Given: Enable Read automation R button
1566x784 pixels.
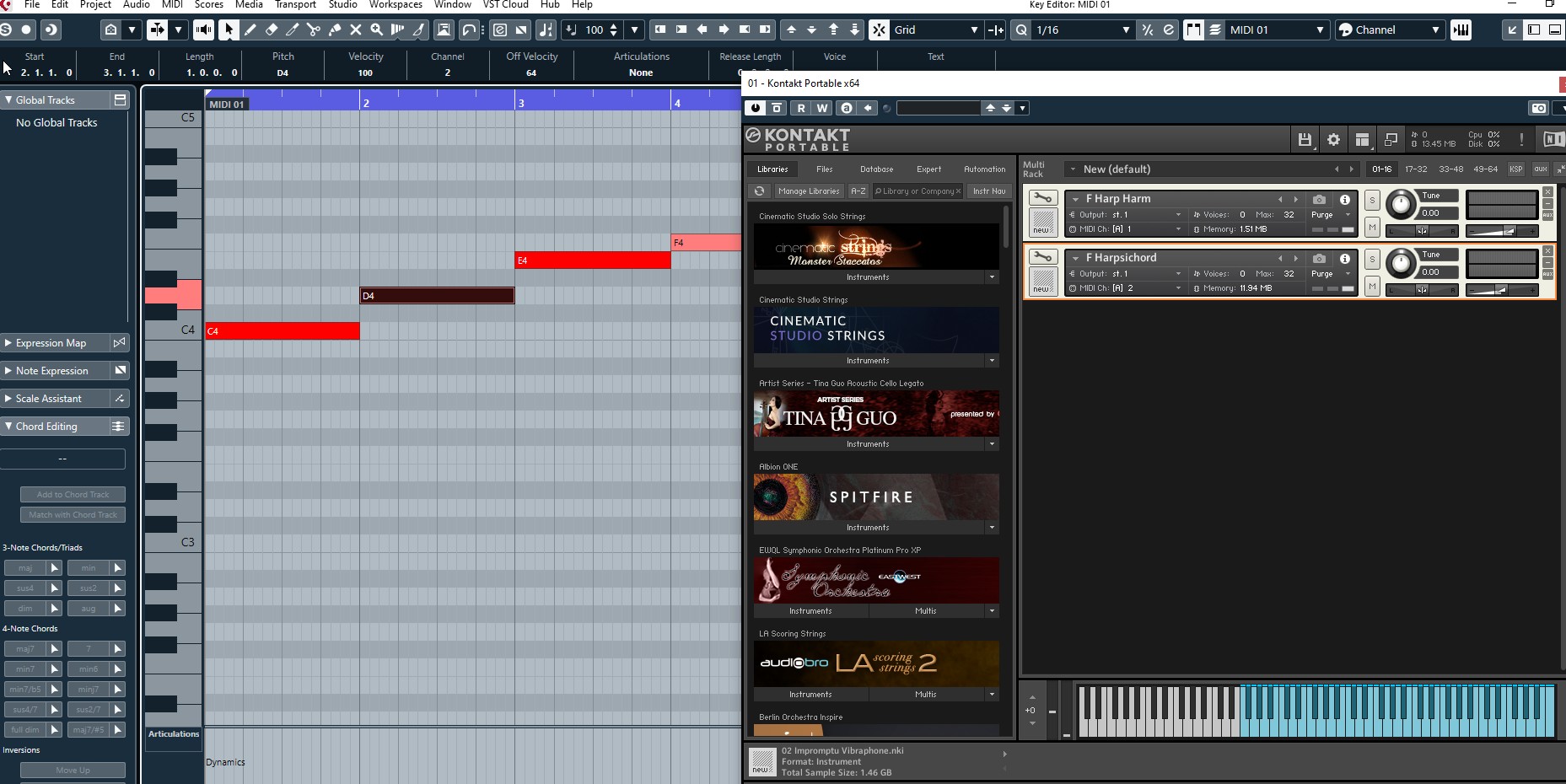Looking at the screenshot, I should (801, 108).
